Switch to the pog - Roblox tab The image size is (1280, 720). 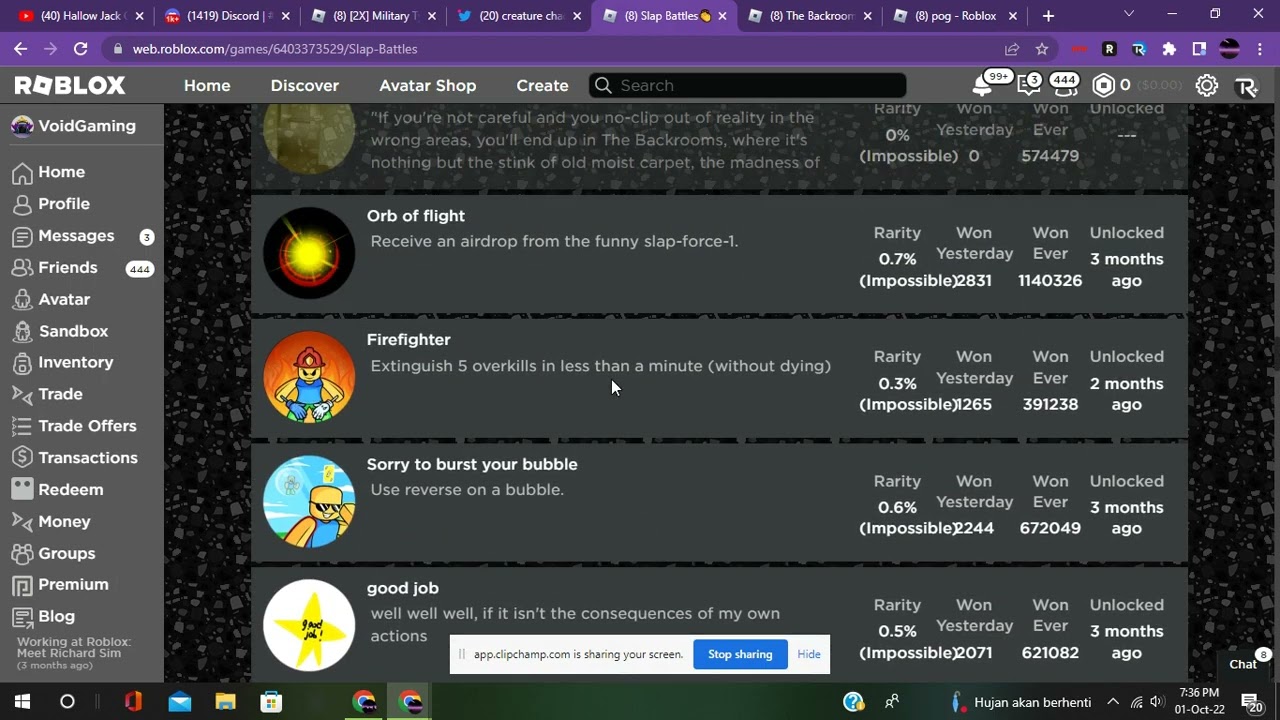coord(956,16)
